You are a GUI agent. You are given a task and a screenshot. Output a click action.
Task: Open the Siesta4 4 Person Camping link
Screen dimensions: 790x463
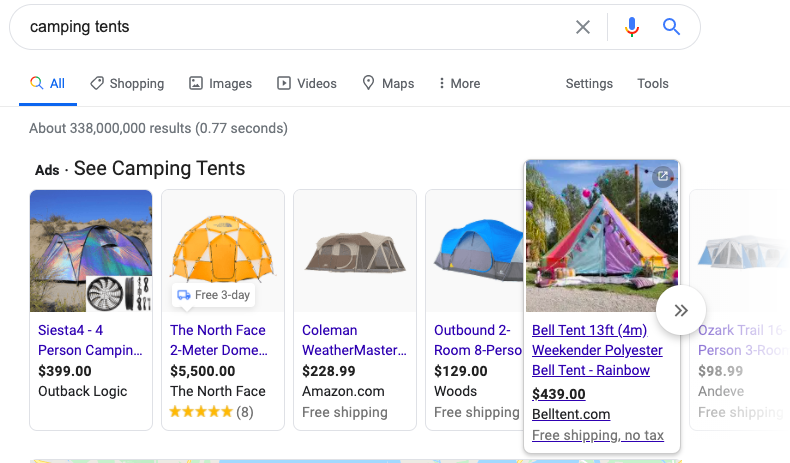(x=90, y=340)
